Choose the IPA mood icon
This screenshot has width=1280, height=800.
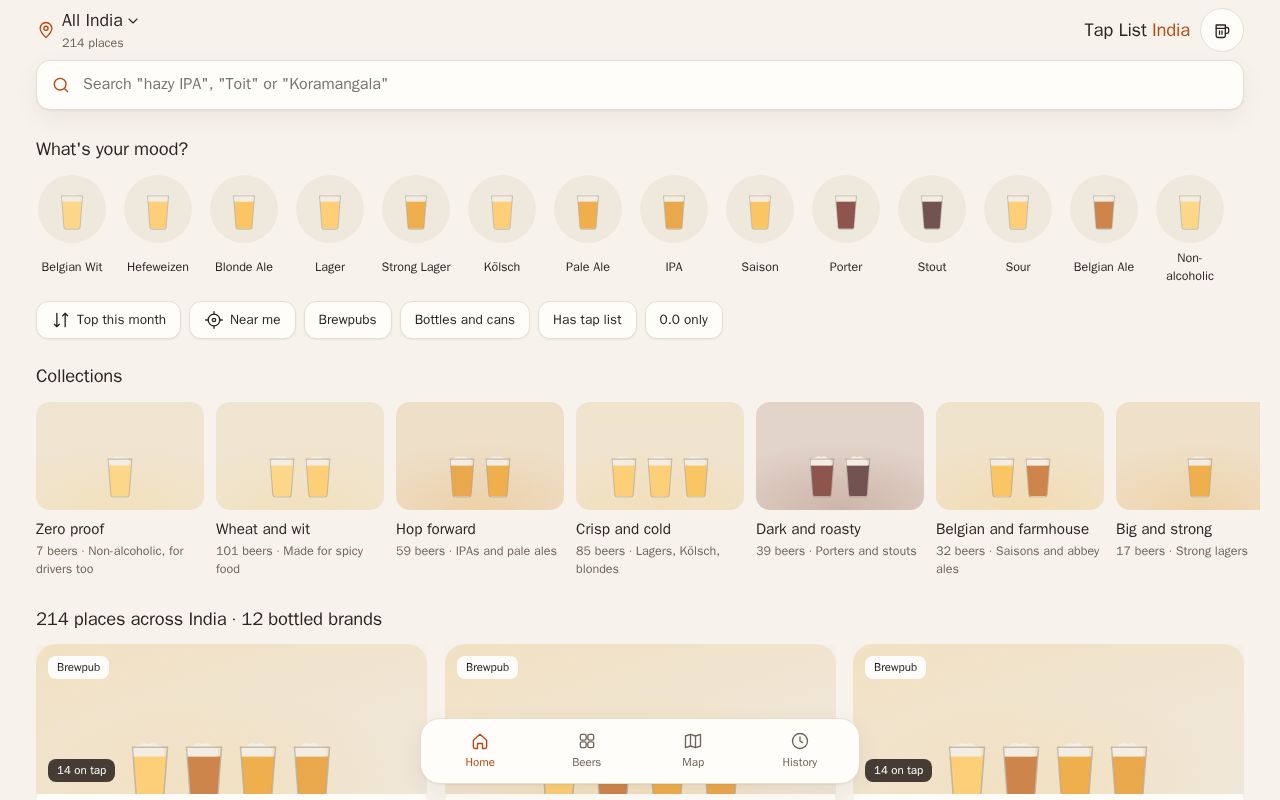(x=674, y=209)
